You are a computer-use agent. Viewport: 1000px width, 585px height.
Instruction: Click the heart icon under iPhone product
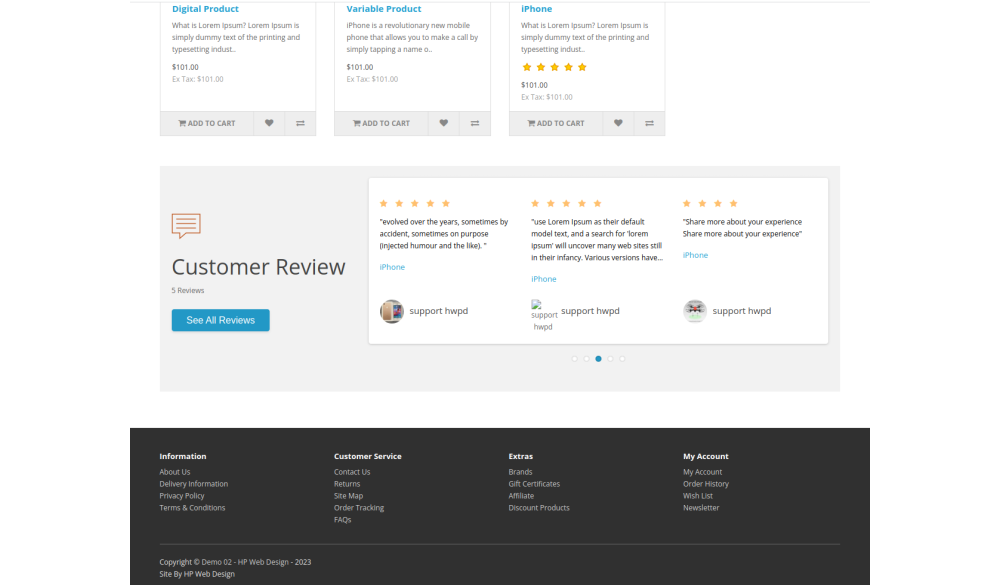(x=618, y=123)
